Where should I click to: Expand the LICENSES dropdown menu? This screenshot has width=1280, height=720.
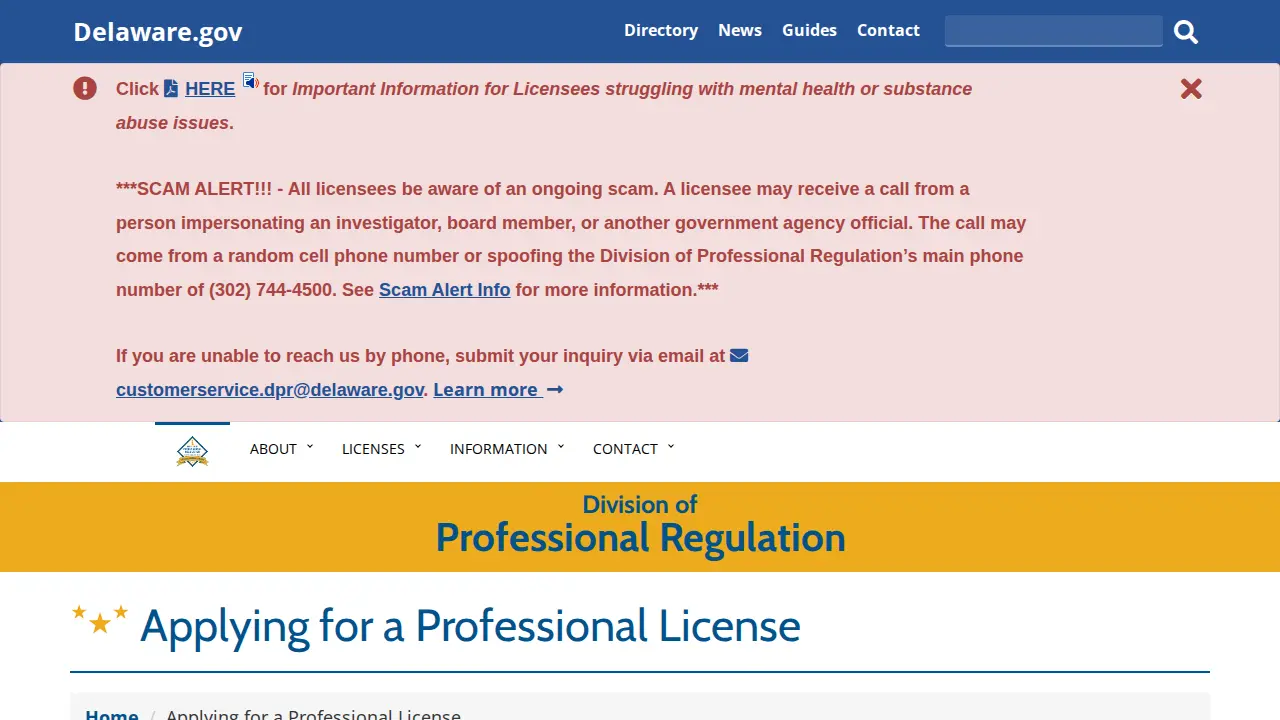pos(381,449)
